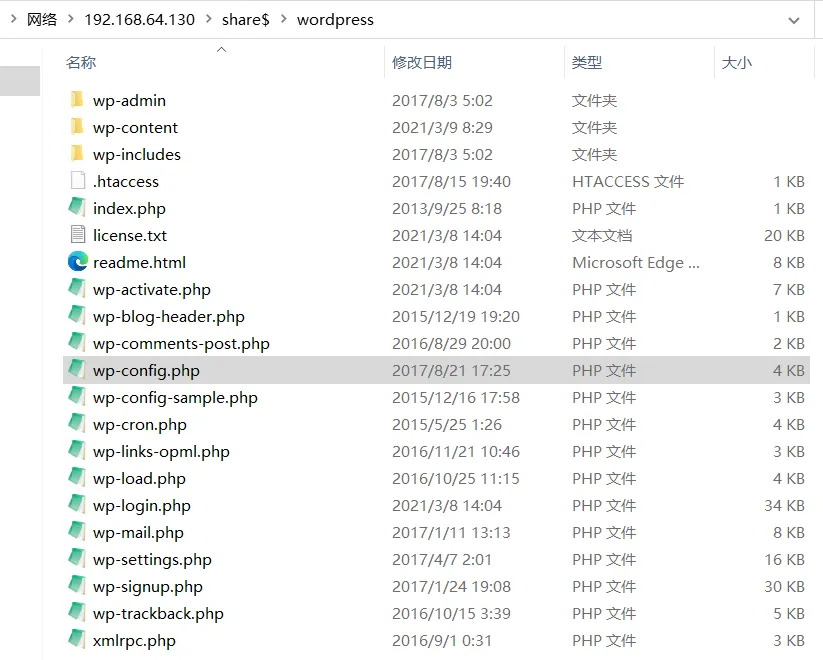
Task: Click wordpress in the breadcrumb path
Action: 335,19
